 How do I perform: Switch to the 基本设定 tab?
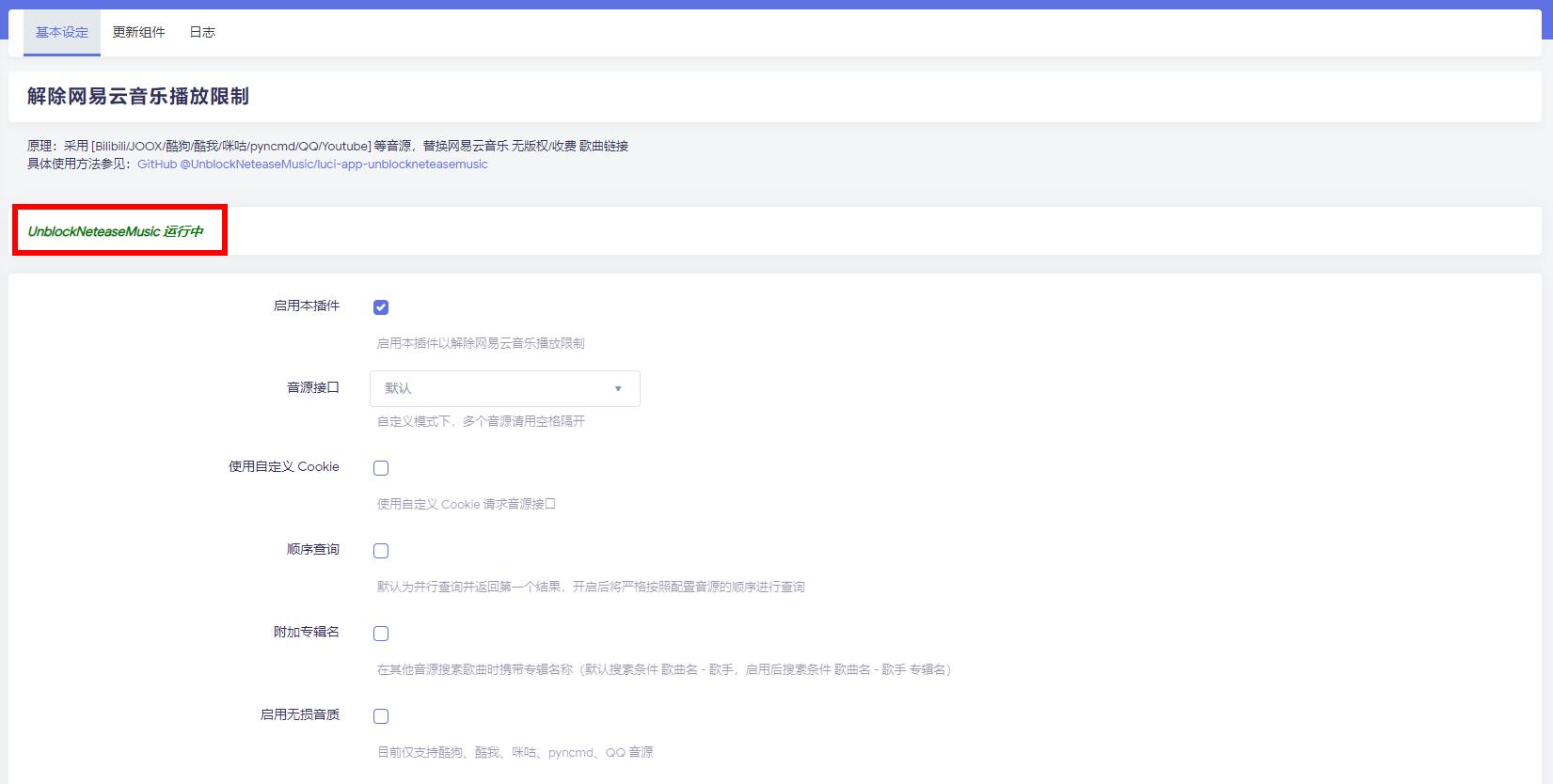62,32
